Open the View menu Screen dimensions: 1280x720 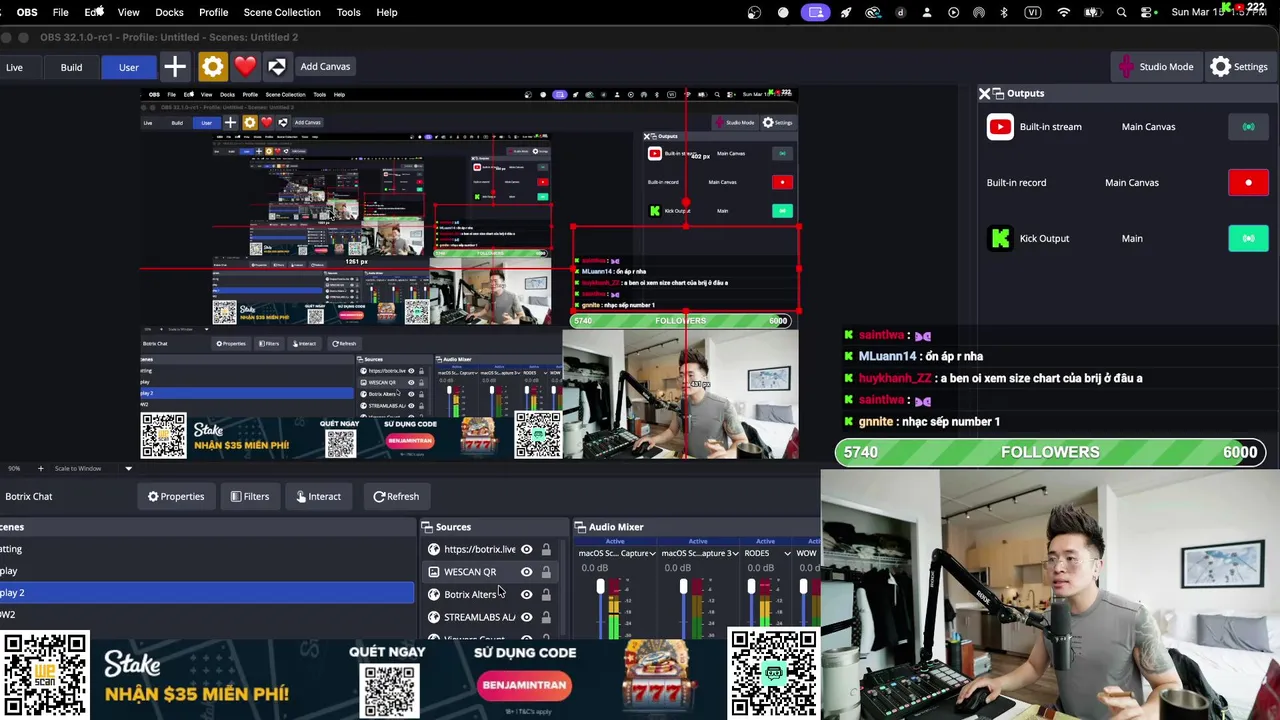[x=128, y=12]
